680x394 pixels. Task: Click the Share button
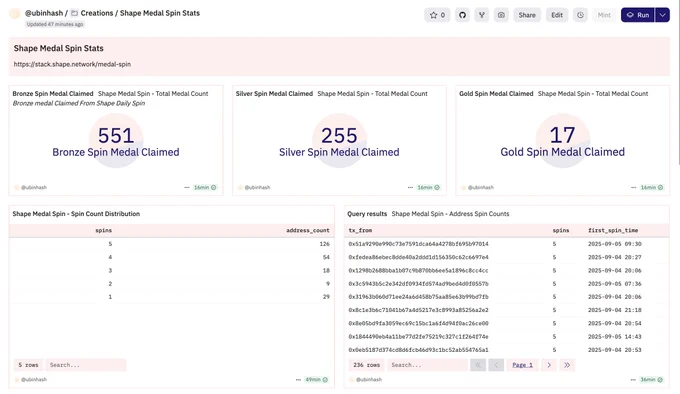click(x=527, y=15)
